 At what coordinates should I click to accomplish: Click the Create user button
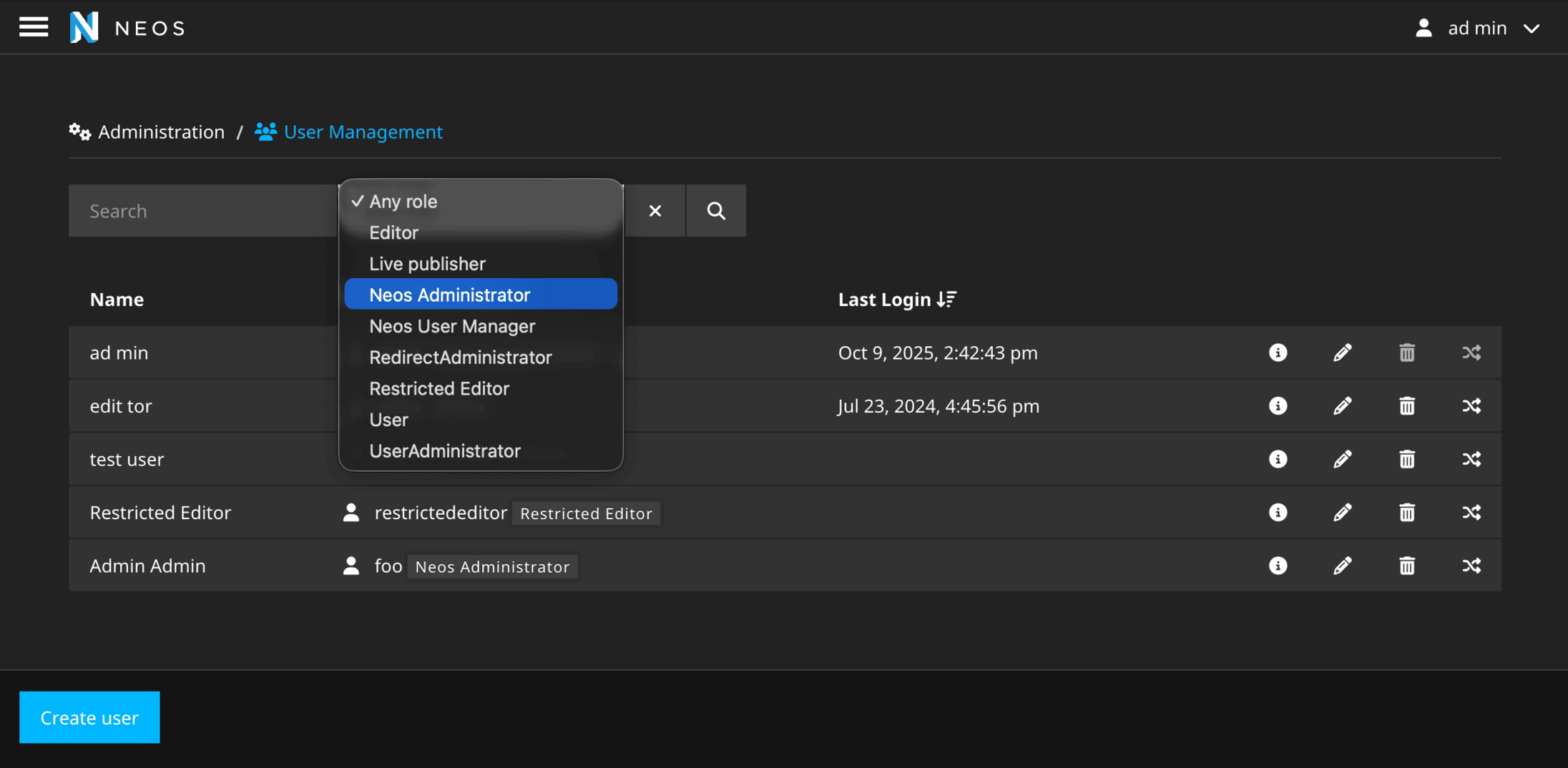[x=89, y=717]
